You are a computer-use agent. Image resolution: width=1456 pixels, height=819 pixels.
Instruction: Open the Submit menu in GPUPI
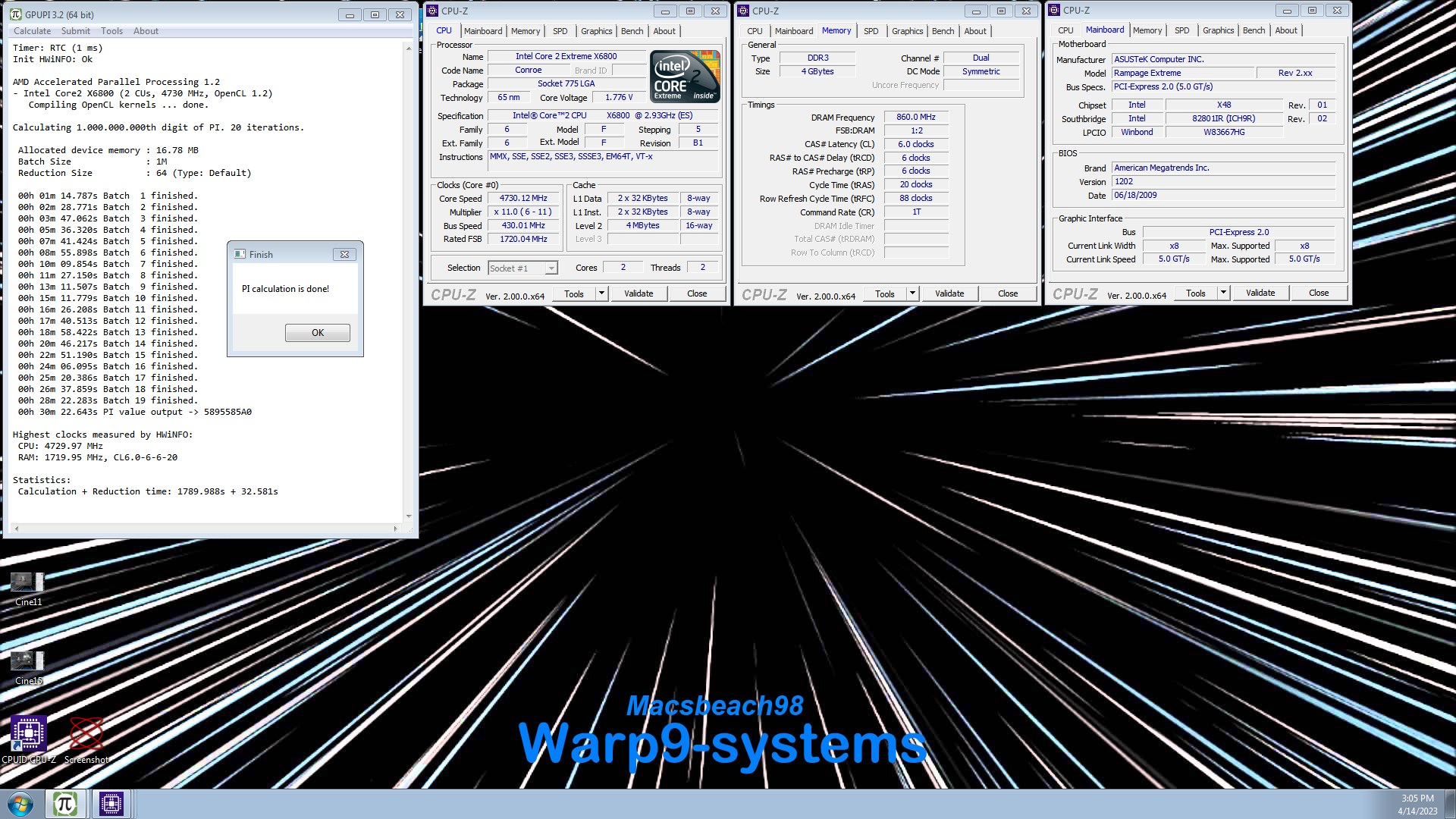[75, 31]
